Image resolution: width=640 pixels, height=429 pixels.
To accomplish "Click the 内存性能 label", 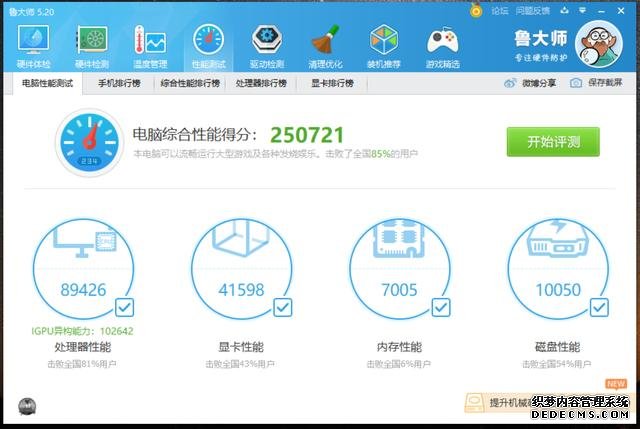I will (x=399, y=347).
